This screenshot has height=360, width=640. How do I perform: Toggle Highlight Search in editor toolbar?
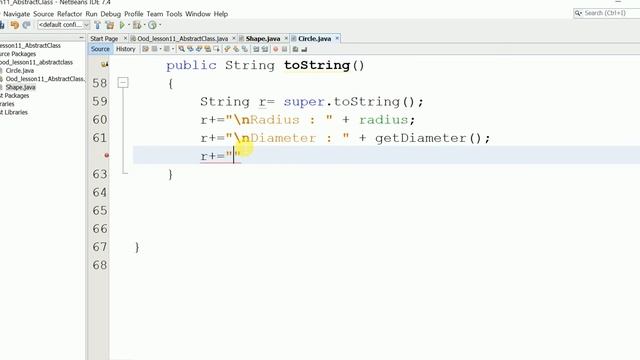point(208,49)
